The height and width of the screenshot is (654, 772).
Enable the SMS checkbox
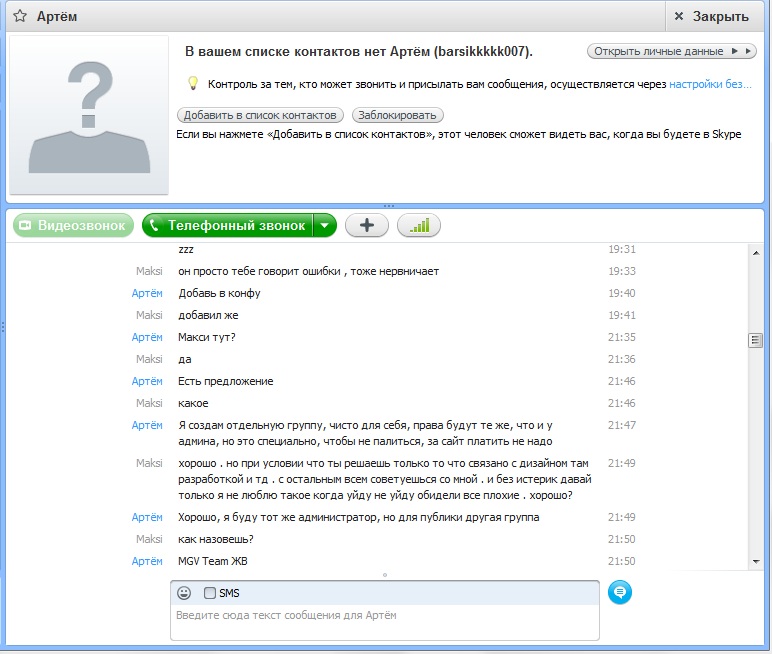pyautogui.click(x=210, y=593)
